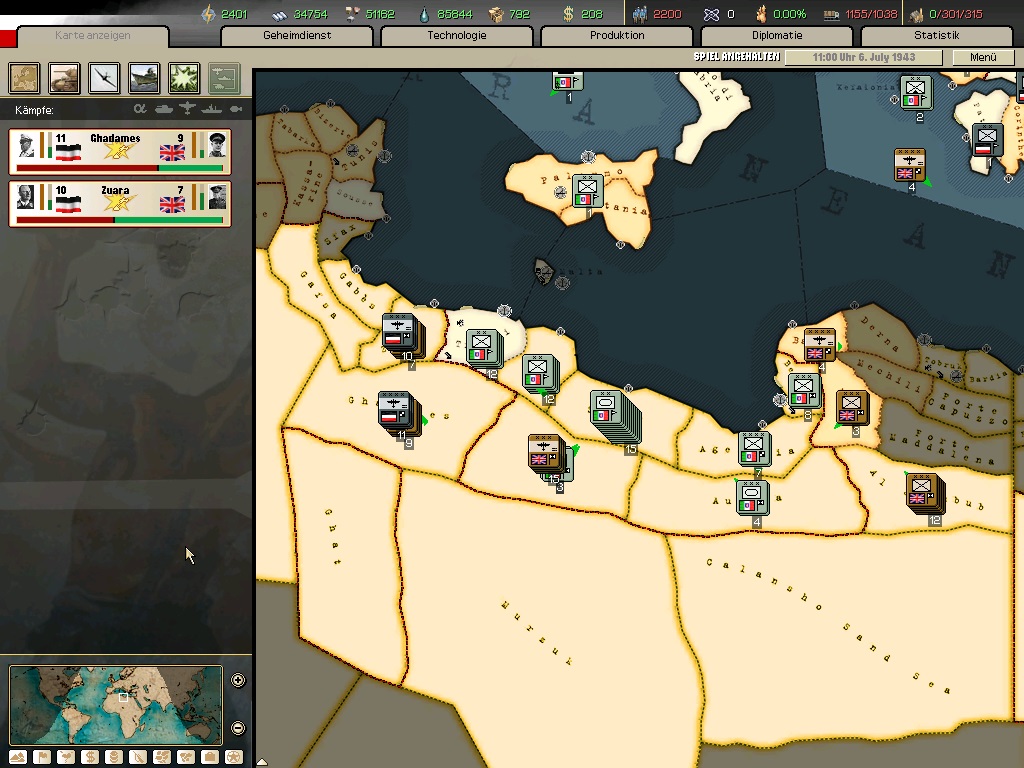Viewport: 1024px width, 768px height.
Task: Open the Ghadames battle entry
Action: point(120,152)
